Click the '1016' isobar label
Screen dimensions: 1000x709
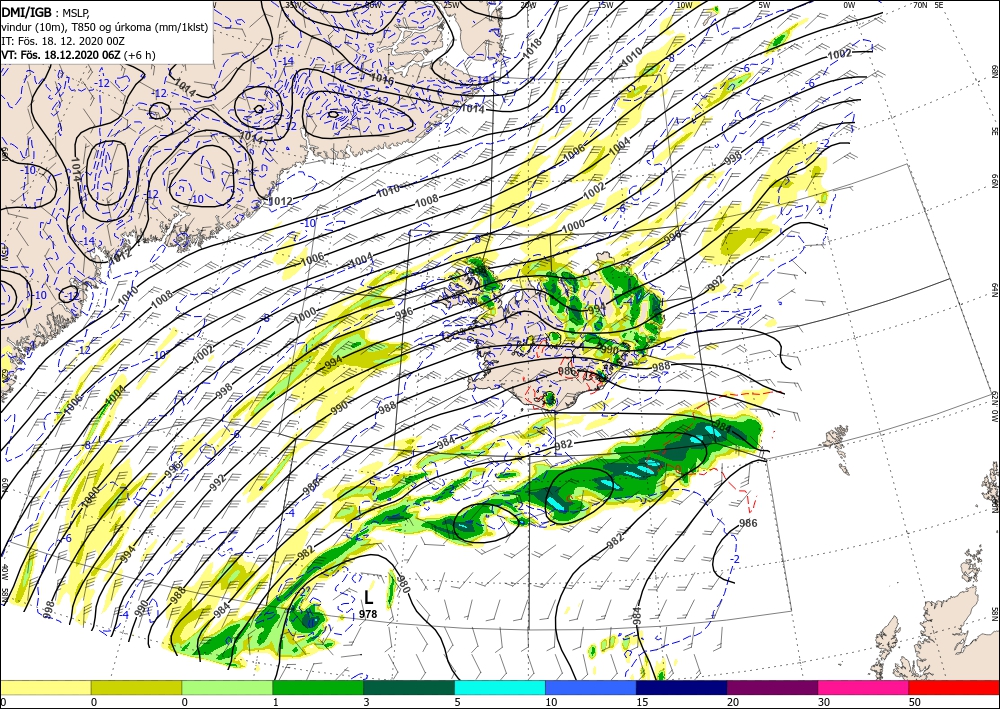(381, 79)
